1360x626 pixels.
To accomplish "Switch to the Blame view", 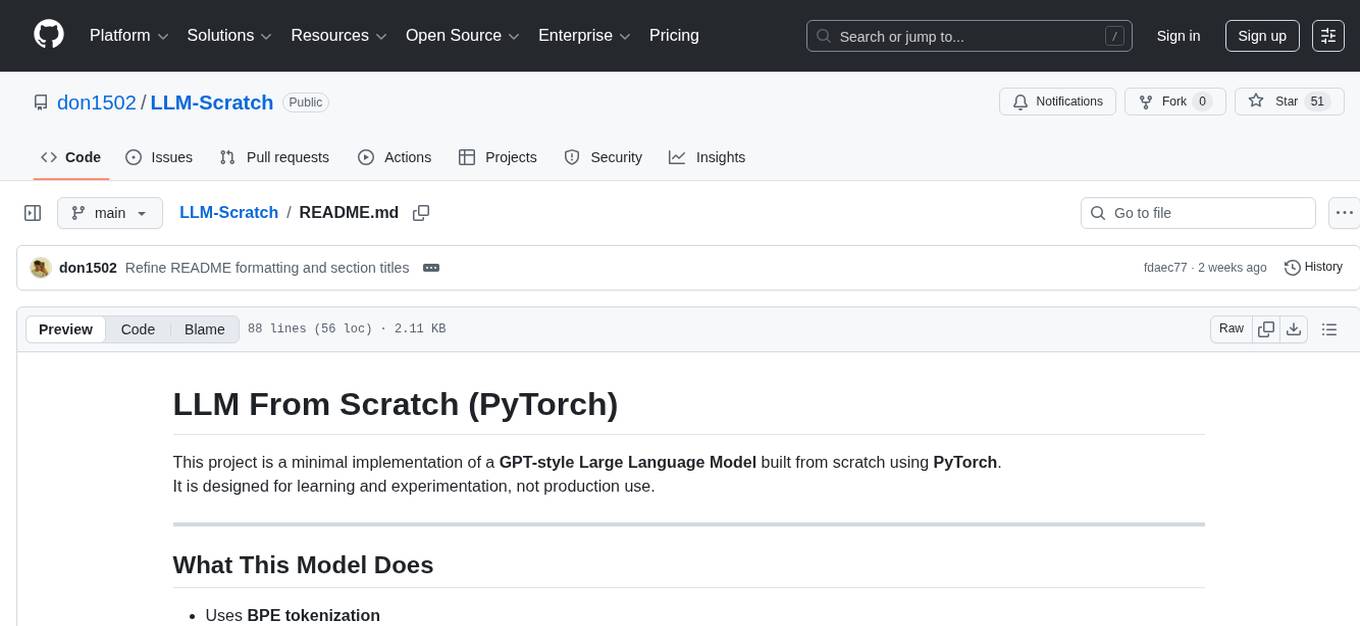I will click(204, 329).
